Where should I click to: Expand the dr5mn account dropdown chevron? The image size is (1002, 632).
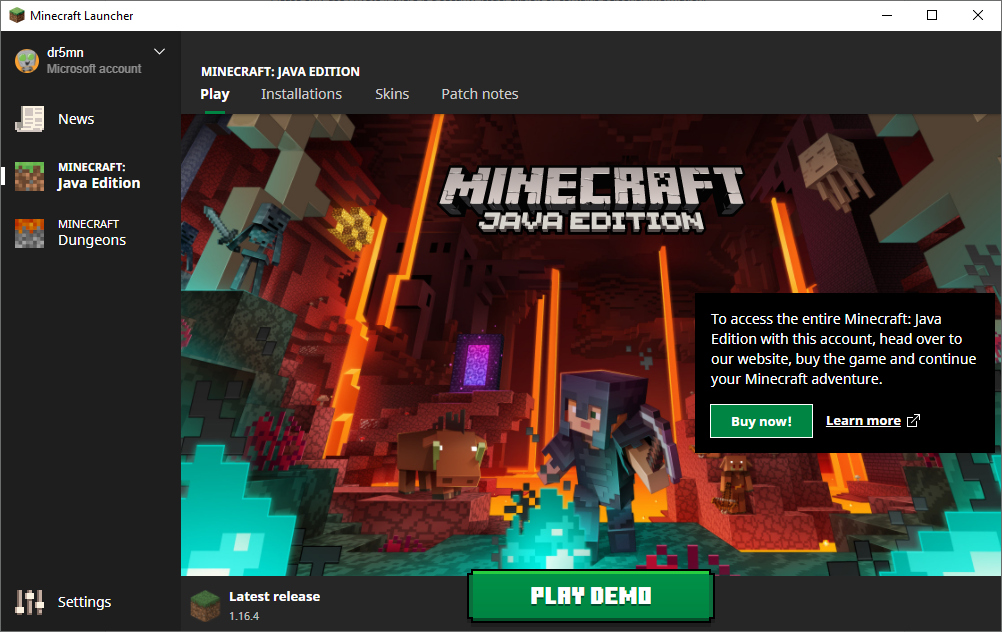coord(159,52)
